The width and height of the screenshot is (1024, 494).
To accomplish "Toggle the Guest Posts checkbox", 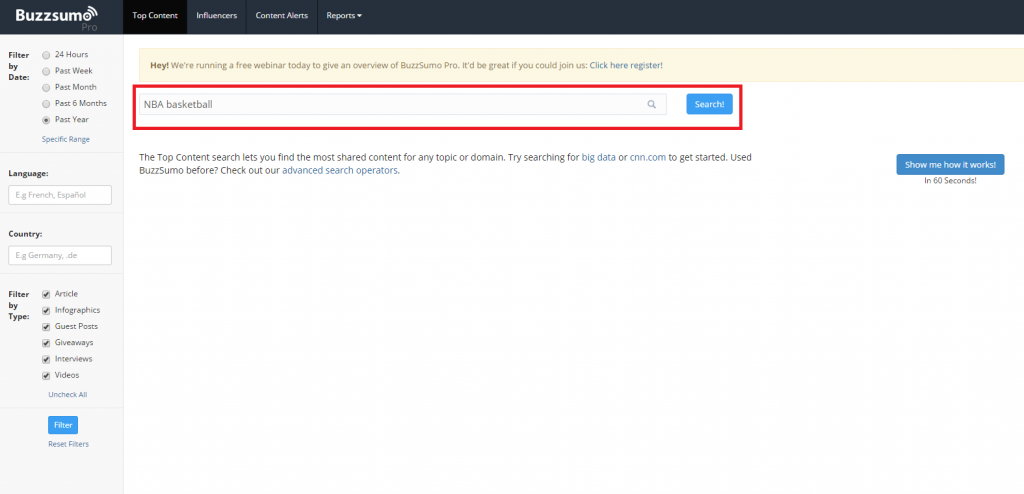I will coord(46,327).
